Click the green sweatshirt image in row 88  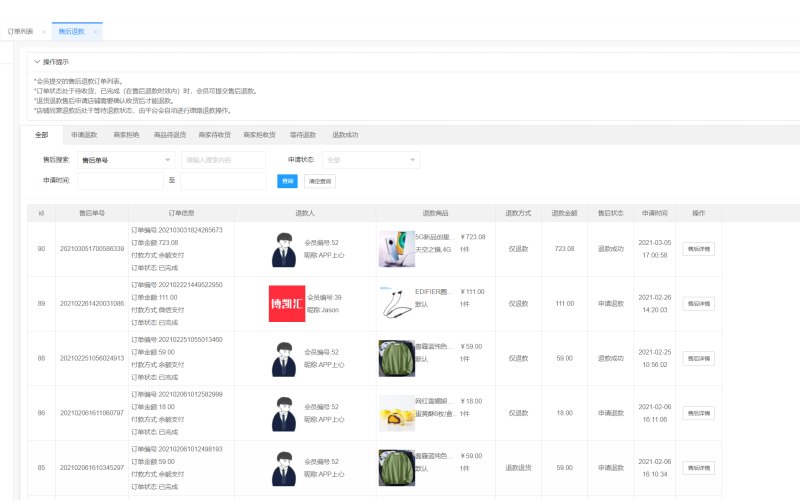click(396, 359)
